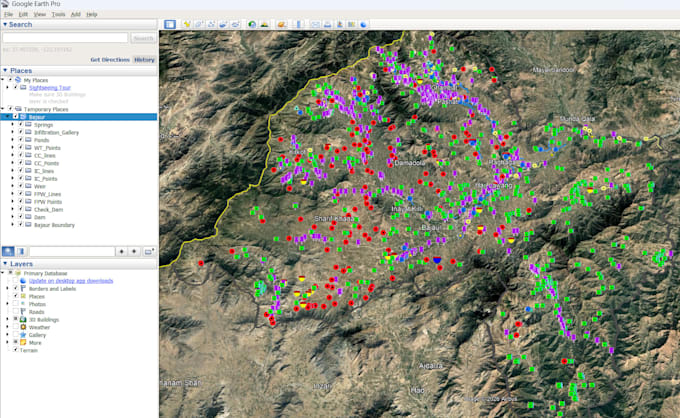Toggle sunlight across landscape icon

point(264,24)
